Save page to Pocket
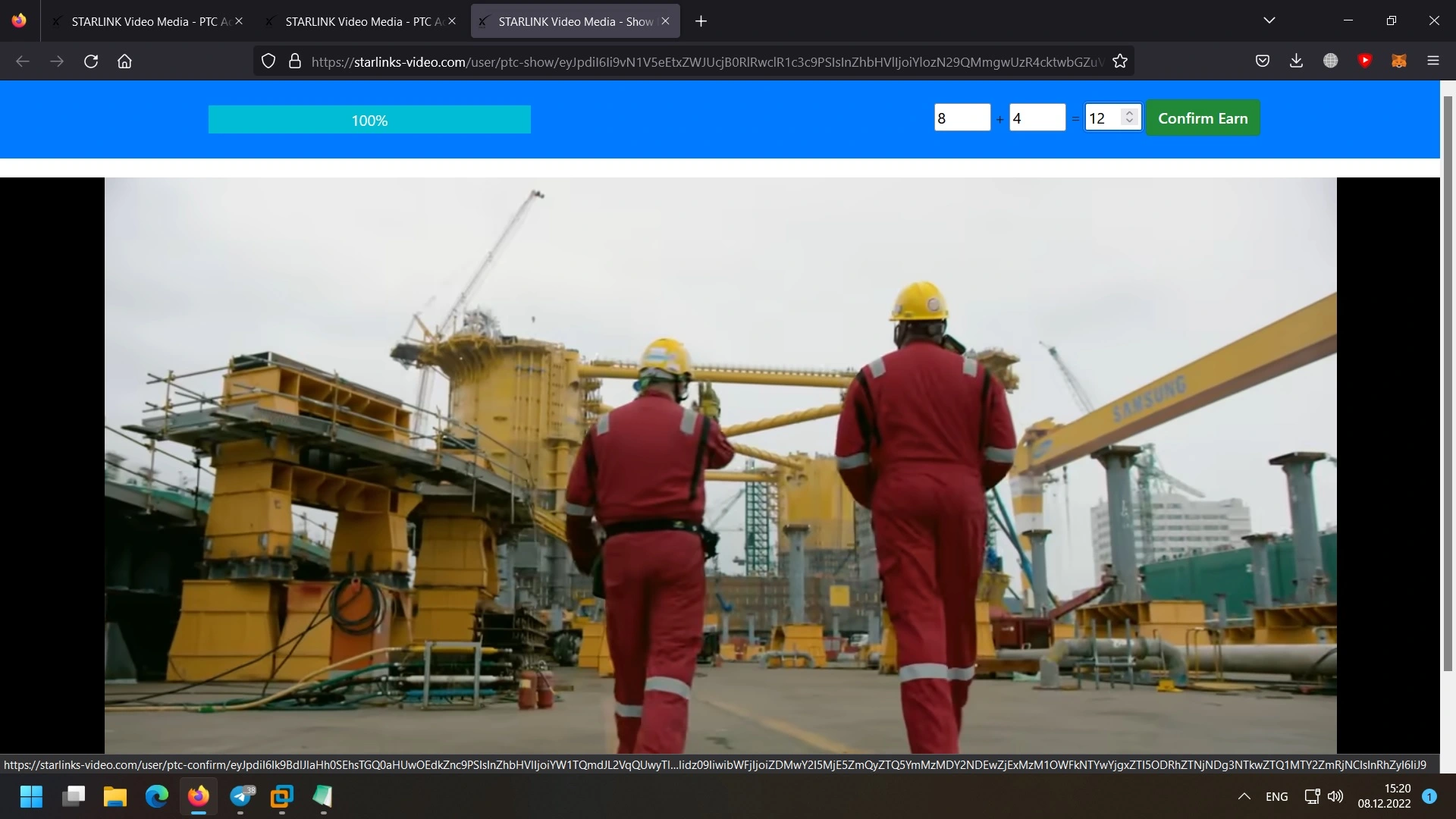The height and width of the screenshot is (819, 1456). [1263, 61]
